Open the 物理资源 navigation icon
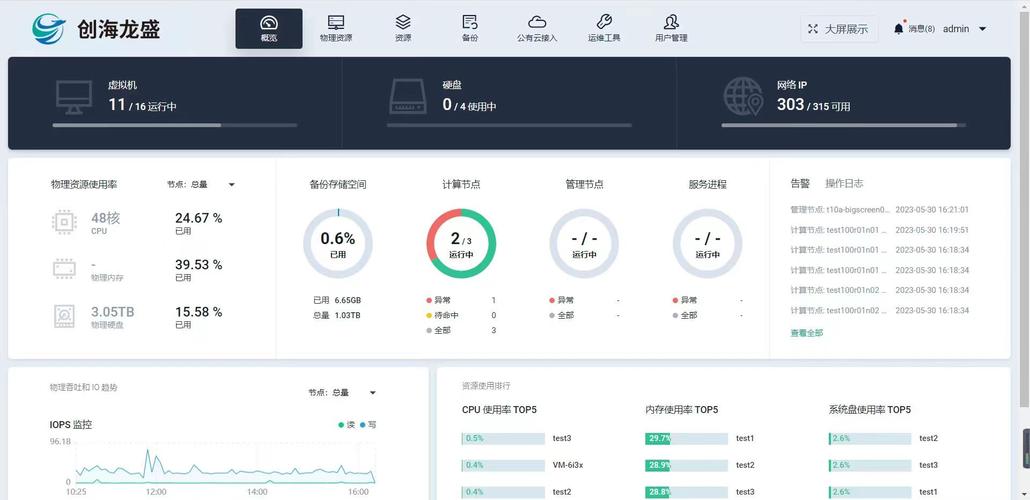The image size is (1030, 500). point(336,23)
